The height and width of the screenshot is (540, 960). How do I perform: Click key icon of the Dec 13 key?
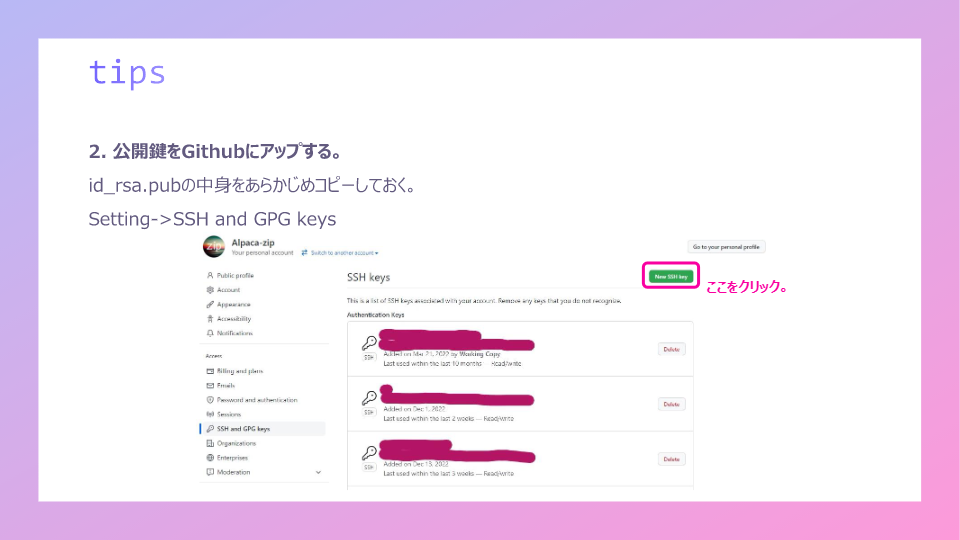pos(369,453)
